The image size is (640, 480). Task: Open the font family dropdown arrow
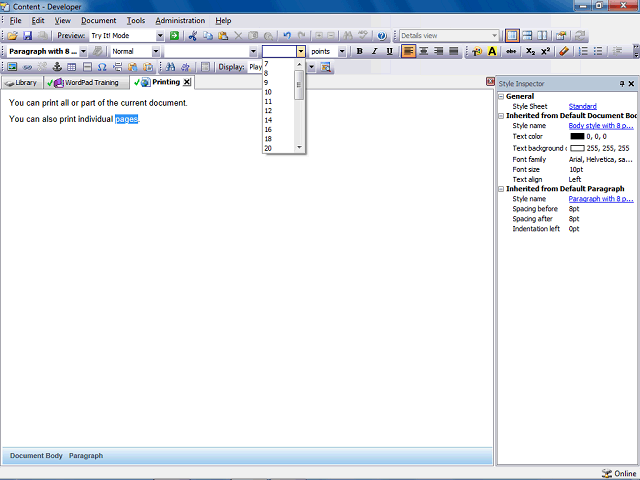coord(253,51)
